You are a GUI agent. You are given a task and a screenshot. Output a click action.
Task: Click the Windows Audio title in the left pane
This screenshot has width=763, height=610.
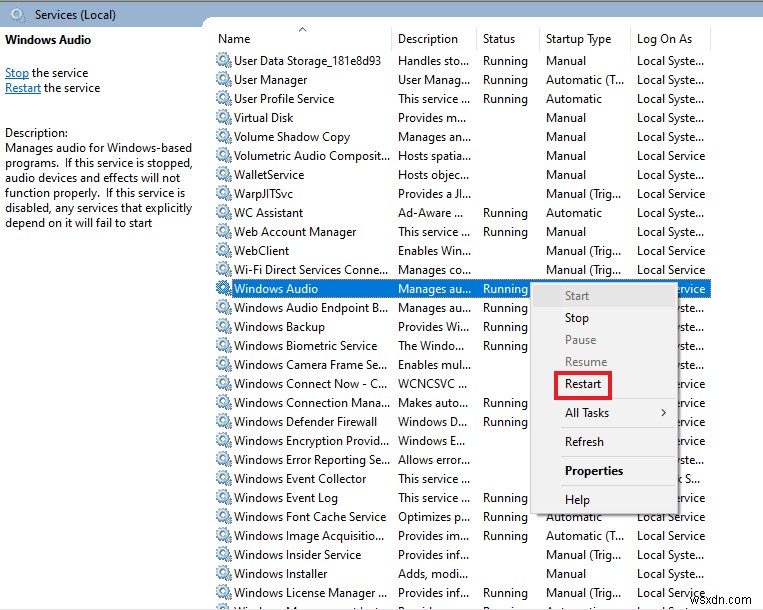coord(48,40)
